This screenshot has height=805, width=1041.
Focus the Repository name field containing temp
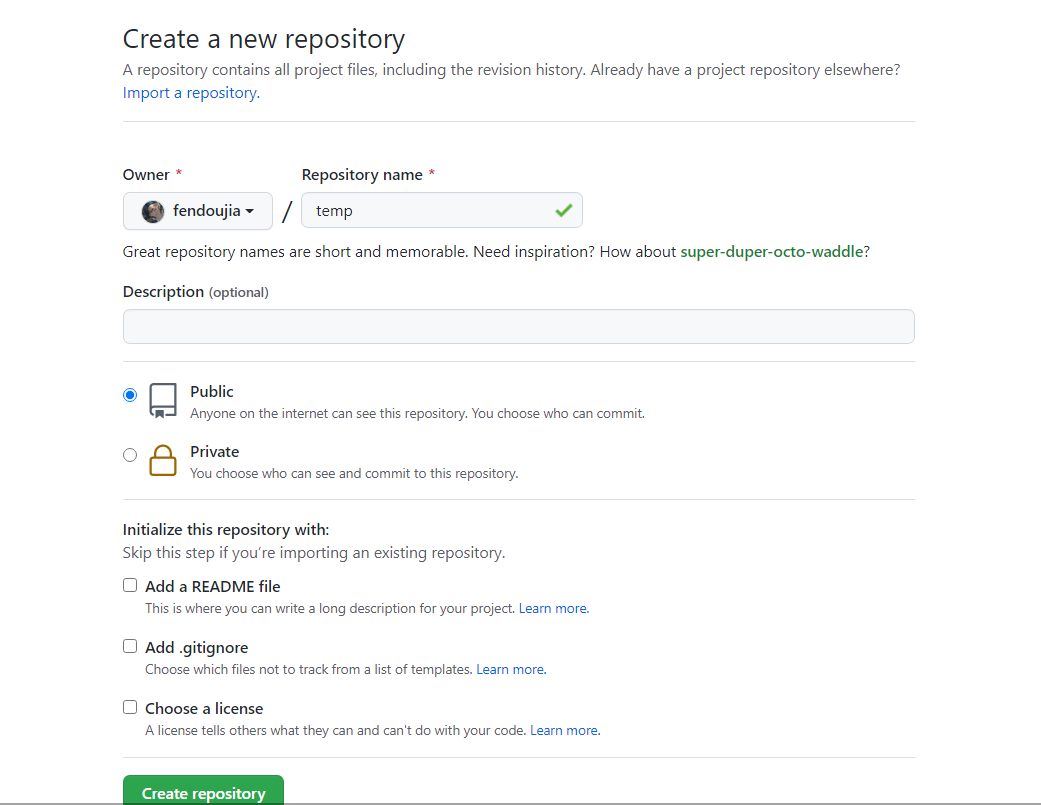pos(441,210)
